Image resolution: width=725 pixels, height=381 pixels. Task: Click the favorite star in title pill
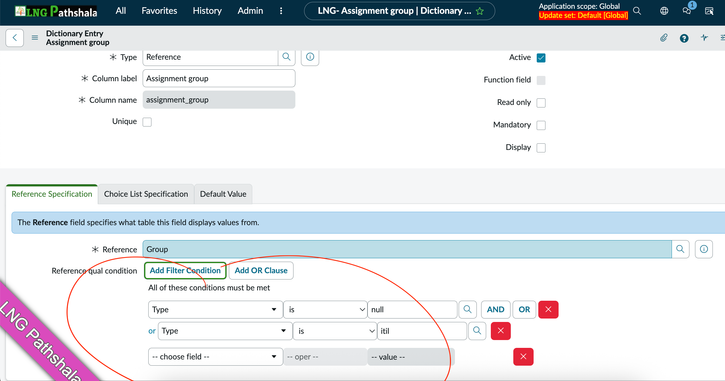tap(480, 11)
